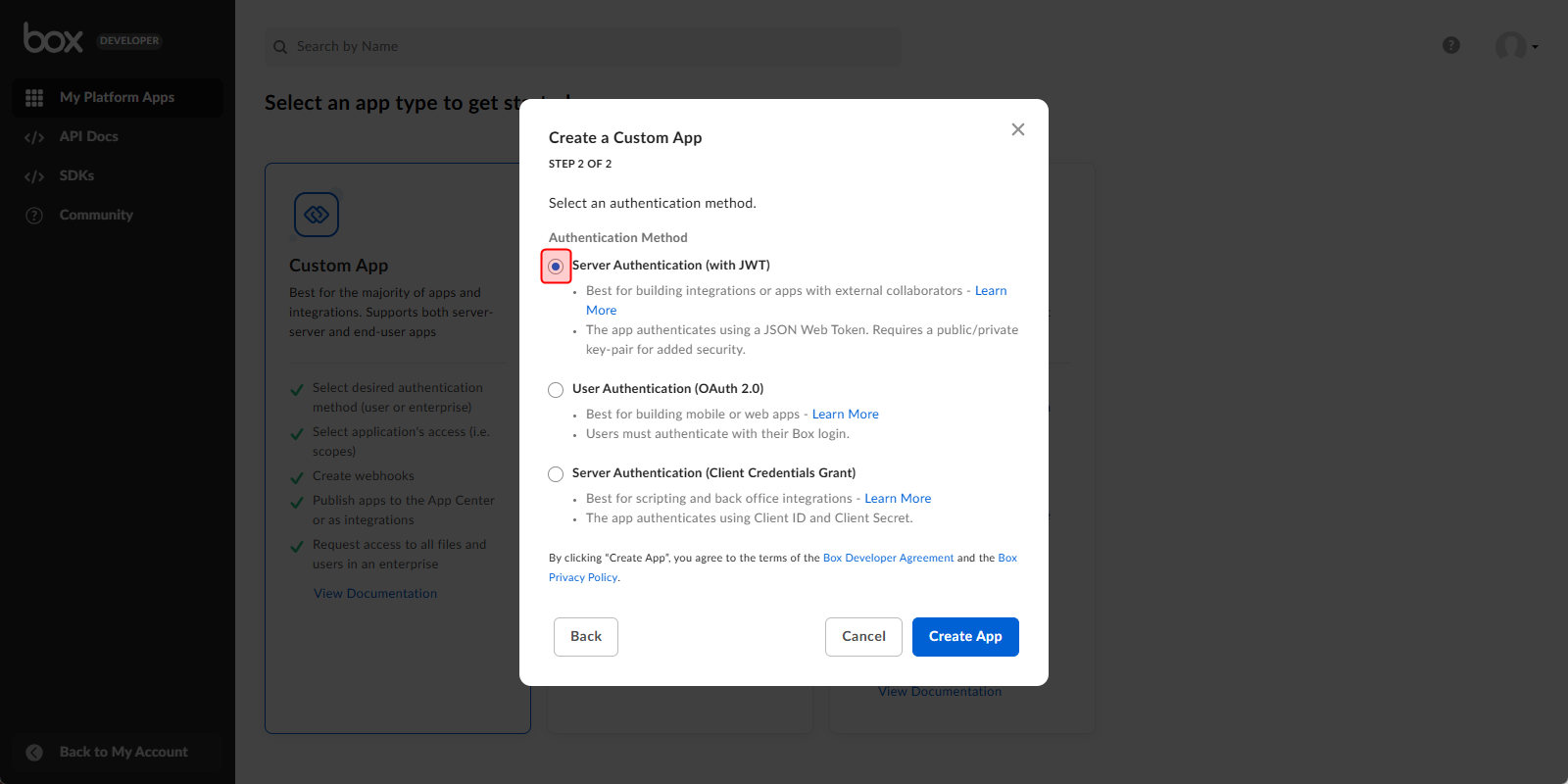The width and height of the screenshot is (1568, 784).
Task: Click checkmark beside 'Publish apps to the App Center'
Action: click(297, 503)
